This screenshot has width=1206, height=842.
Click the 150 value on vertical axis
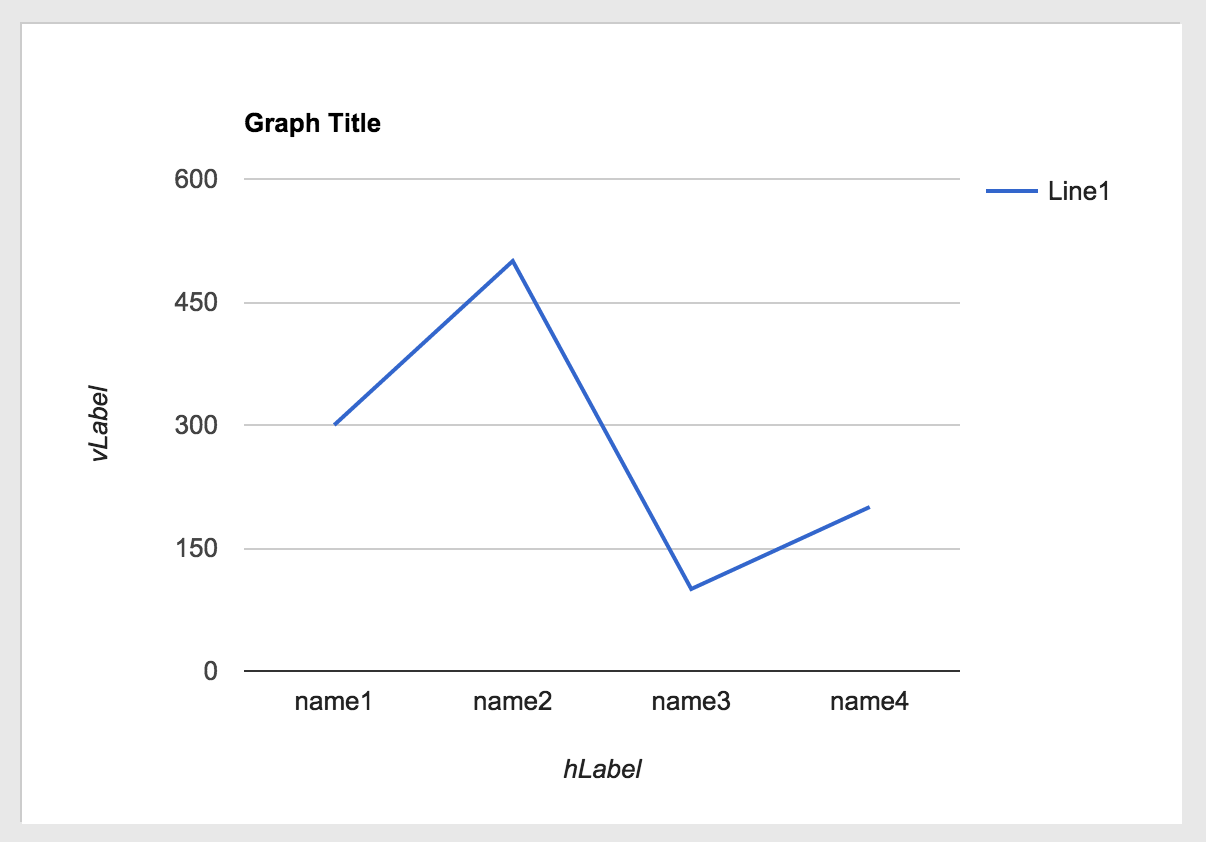pos(197,549)
